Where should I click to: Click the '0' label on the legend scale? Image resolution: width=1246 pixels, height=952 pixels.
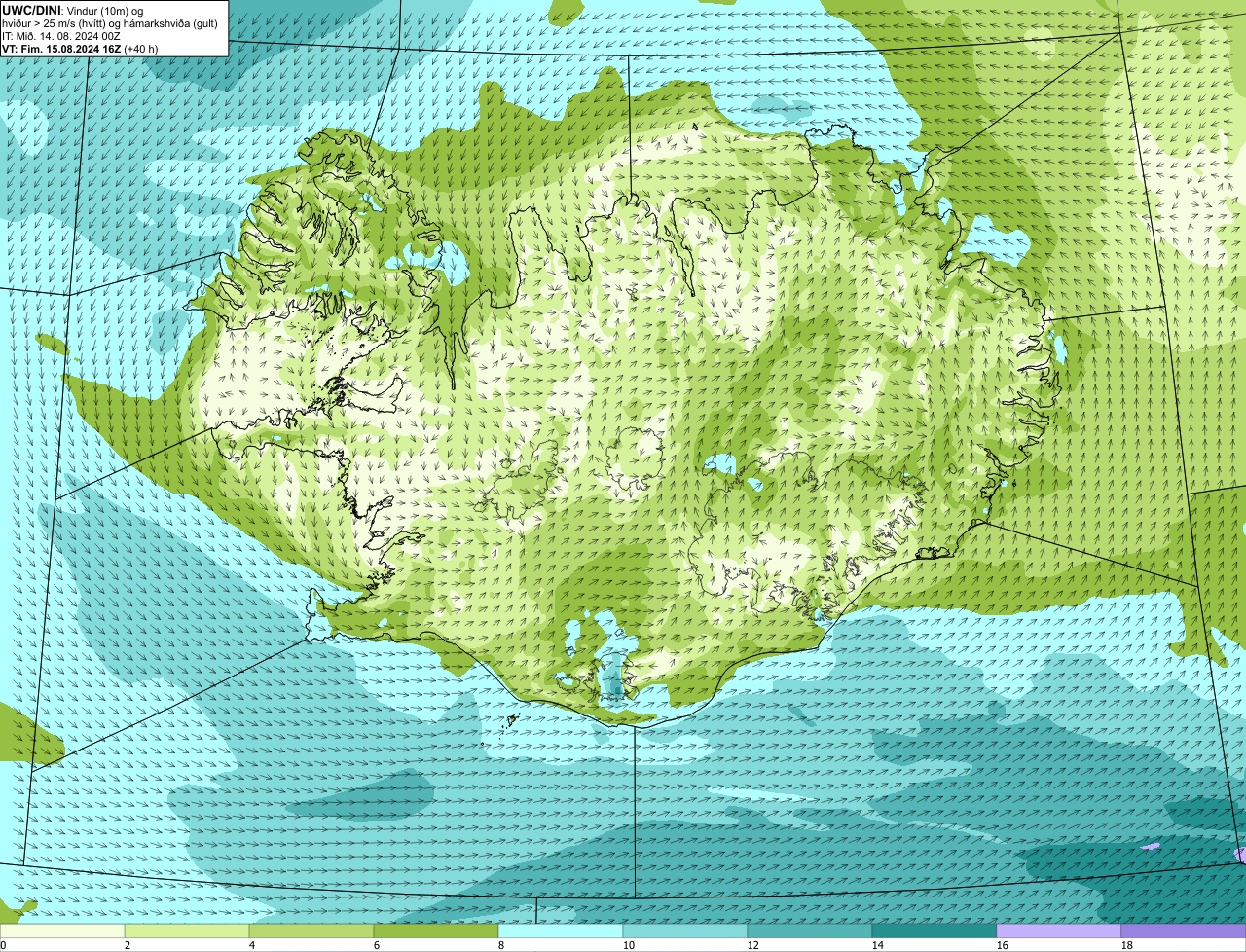tap(3, 945)
